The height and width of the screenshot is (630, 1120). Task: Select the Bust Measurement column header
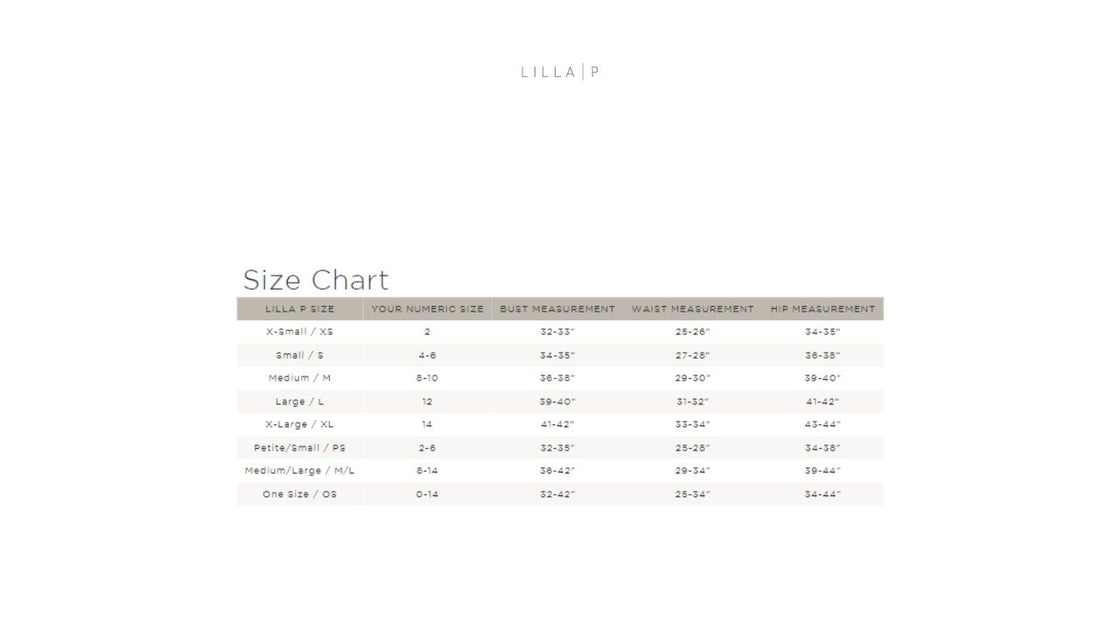(x=557, y=309)
